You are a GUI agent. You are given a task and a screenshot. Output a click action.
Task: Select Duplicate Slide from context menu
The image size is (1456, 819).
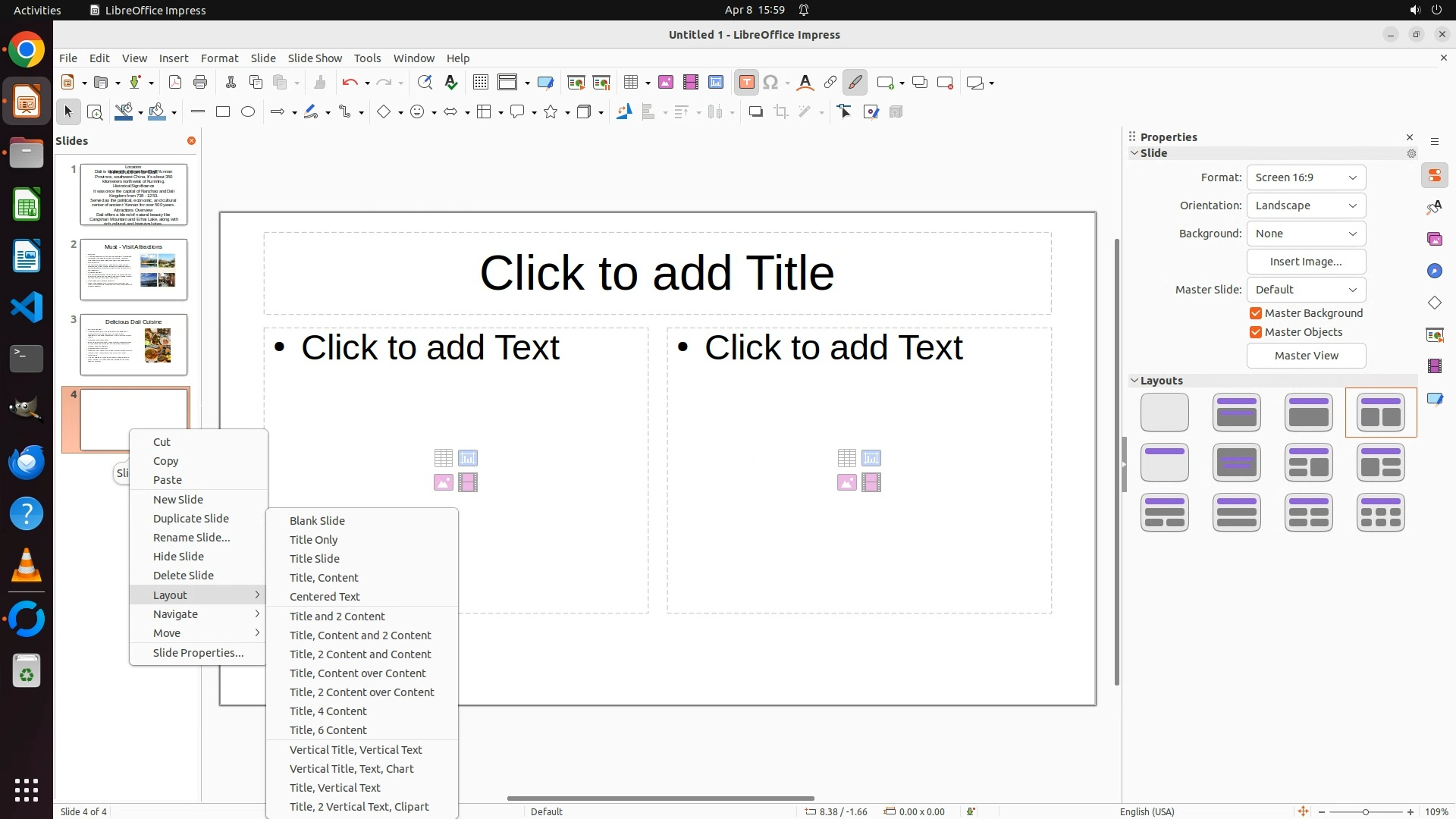(191, 519)
